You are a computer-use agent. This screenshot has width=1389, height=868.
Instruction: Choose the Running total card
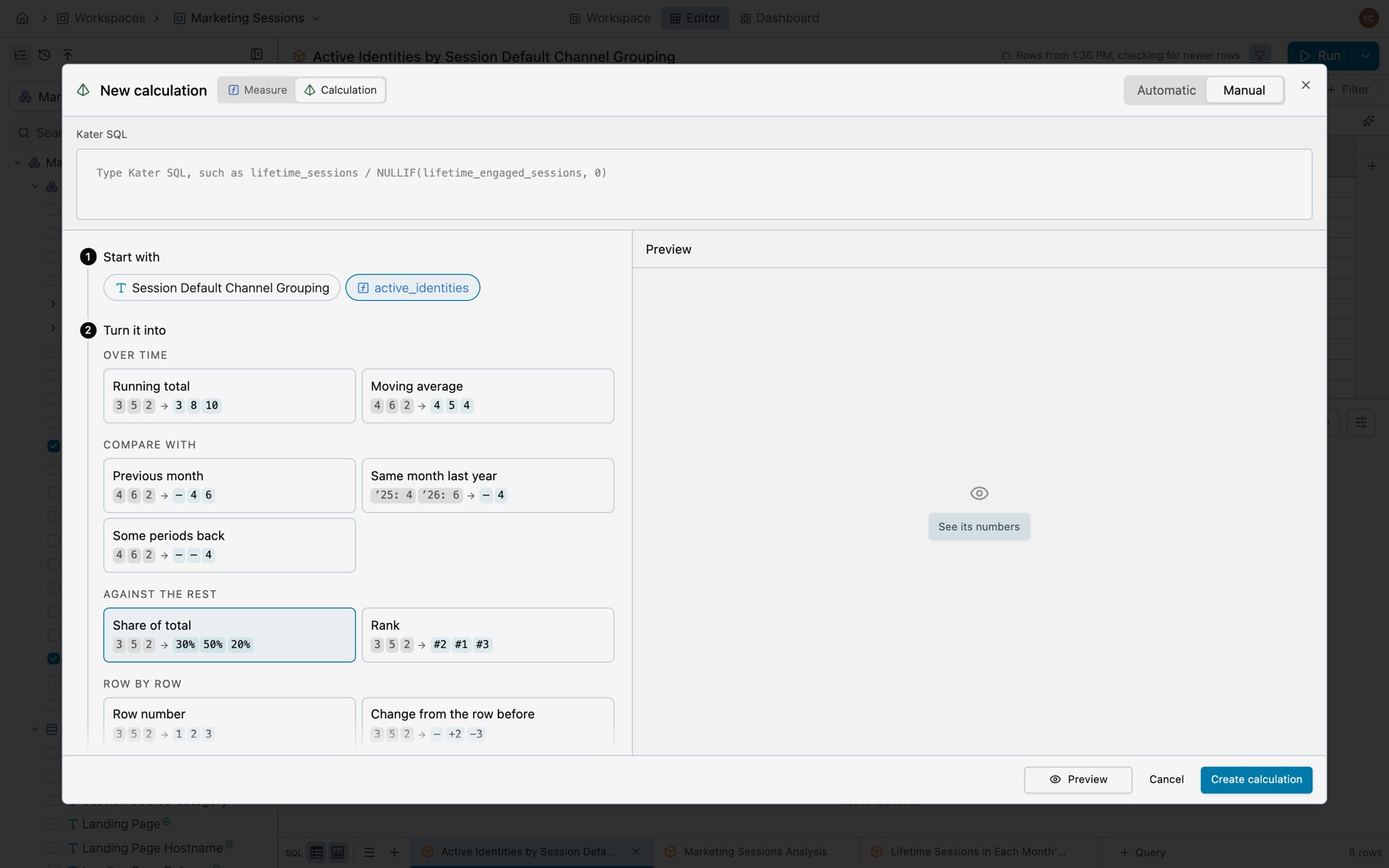tap(229, 396)
